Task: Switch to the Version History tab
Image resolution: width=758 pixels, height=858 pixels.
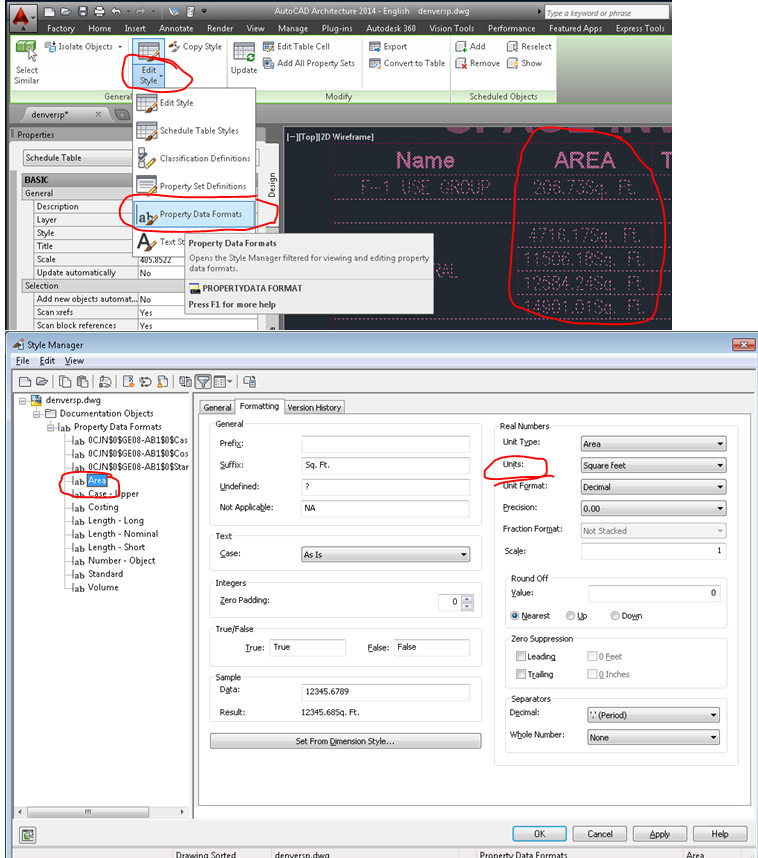Action: click(314, 407)
